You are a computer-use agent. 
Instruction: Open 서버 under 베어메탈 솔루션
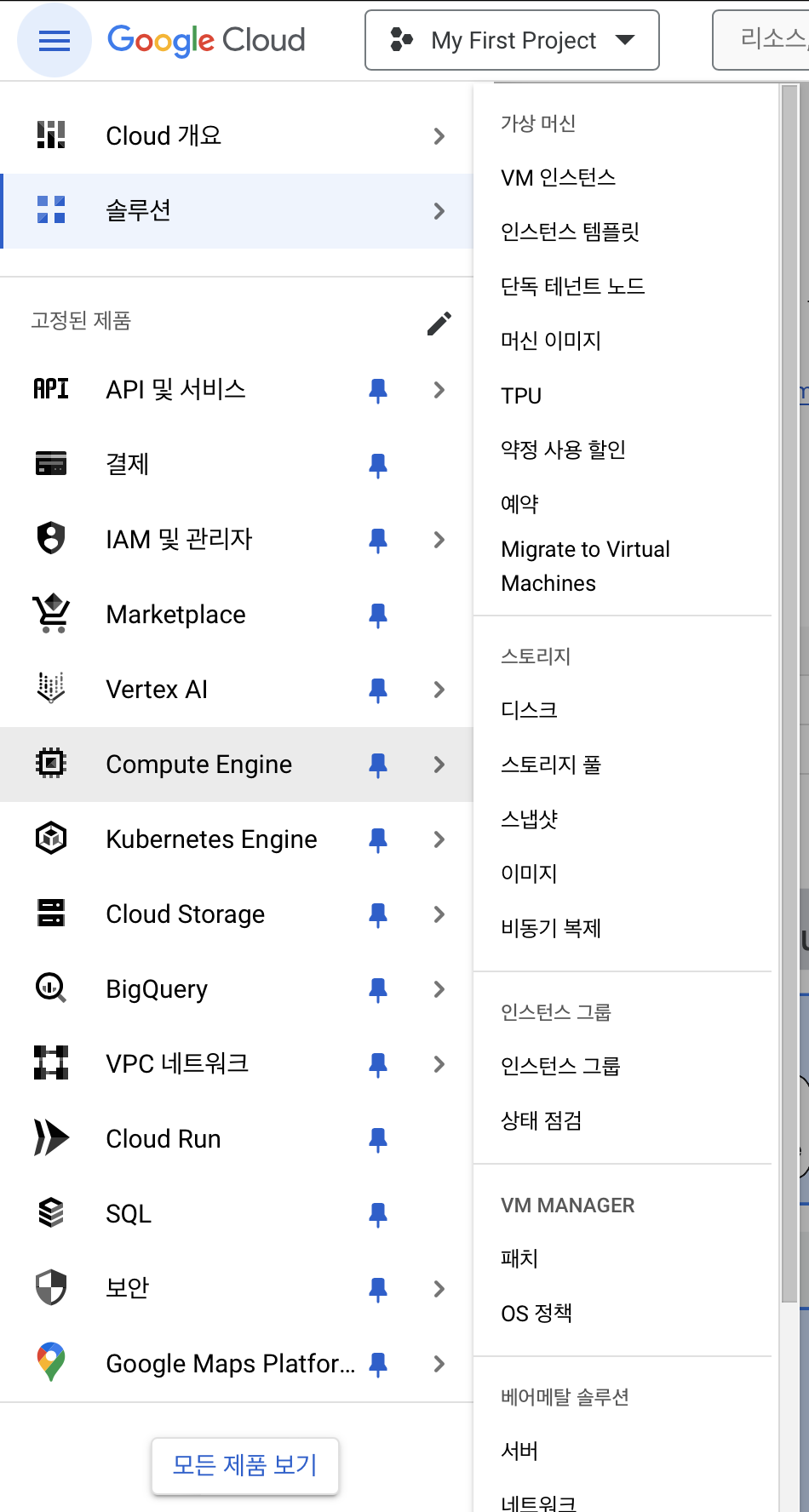tap(519, 1451)
